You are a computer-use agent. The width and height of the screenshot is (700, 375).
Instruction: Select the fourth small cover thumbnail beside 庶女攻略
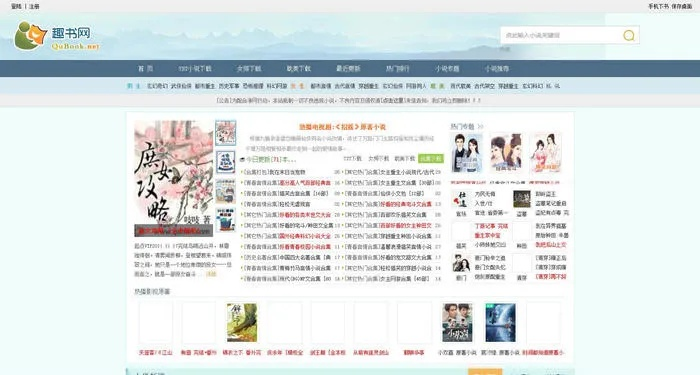coord(225,220)
